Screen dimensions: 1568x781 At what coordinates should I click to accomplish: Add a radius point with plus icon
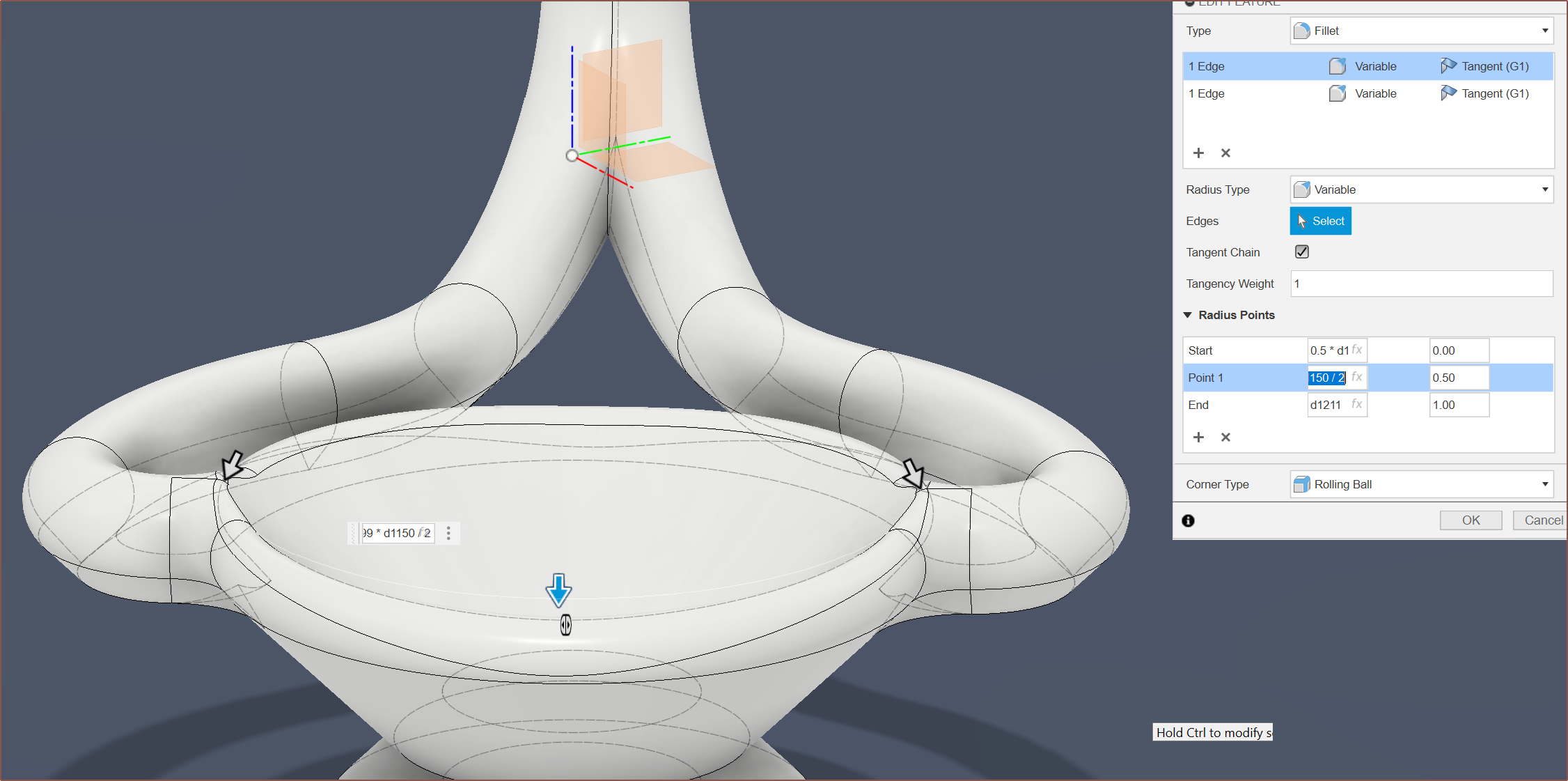pos(1198,437)
